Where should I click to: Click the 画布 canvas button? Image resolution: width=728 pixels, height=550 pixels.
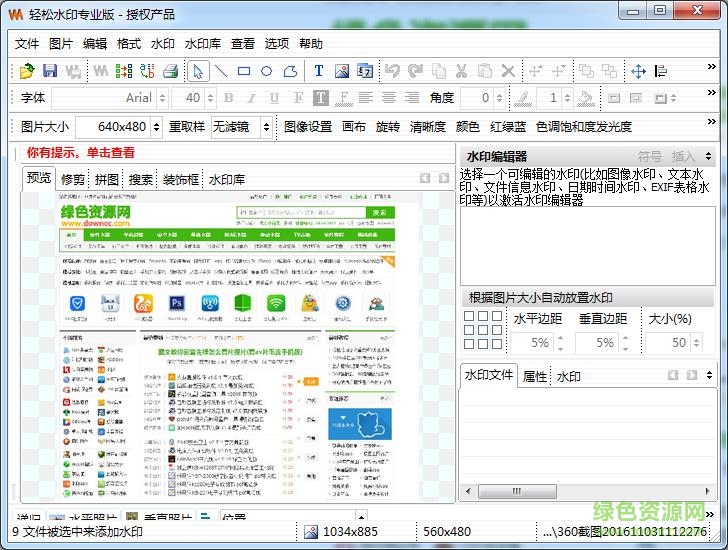[x=354, y=127]
